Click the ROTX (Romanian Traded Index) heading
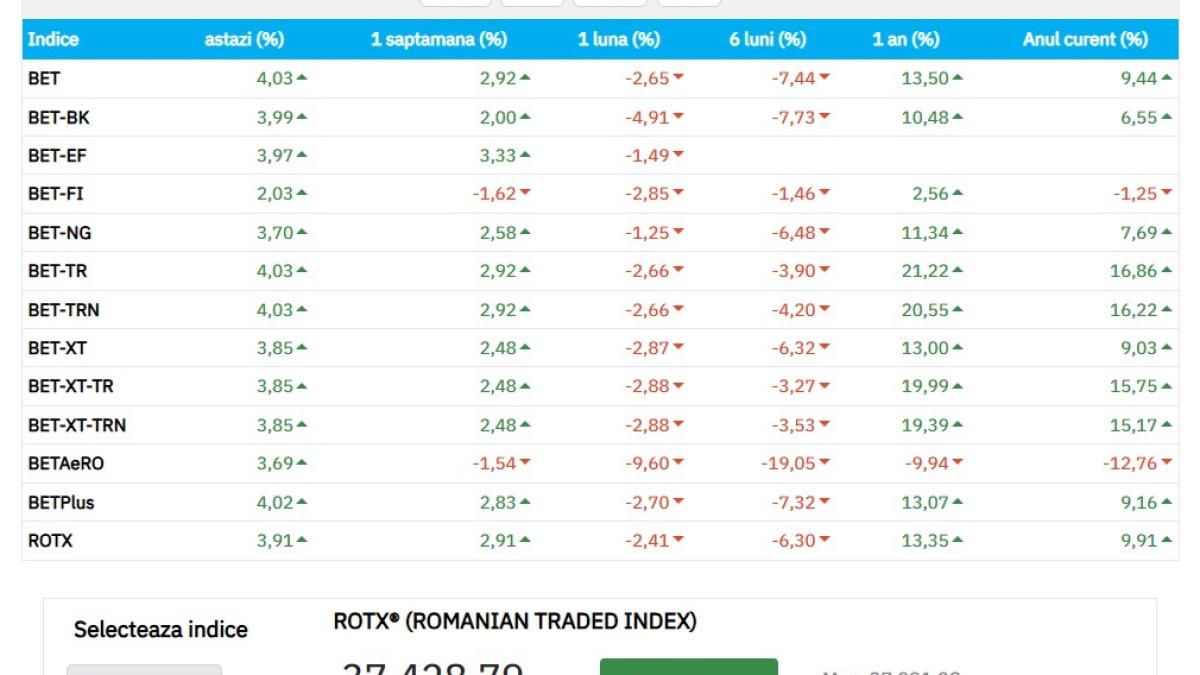 (x=515, y=622)
